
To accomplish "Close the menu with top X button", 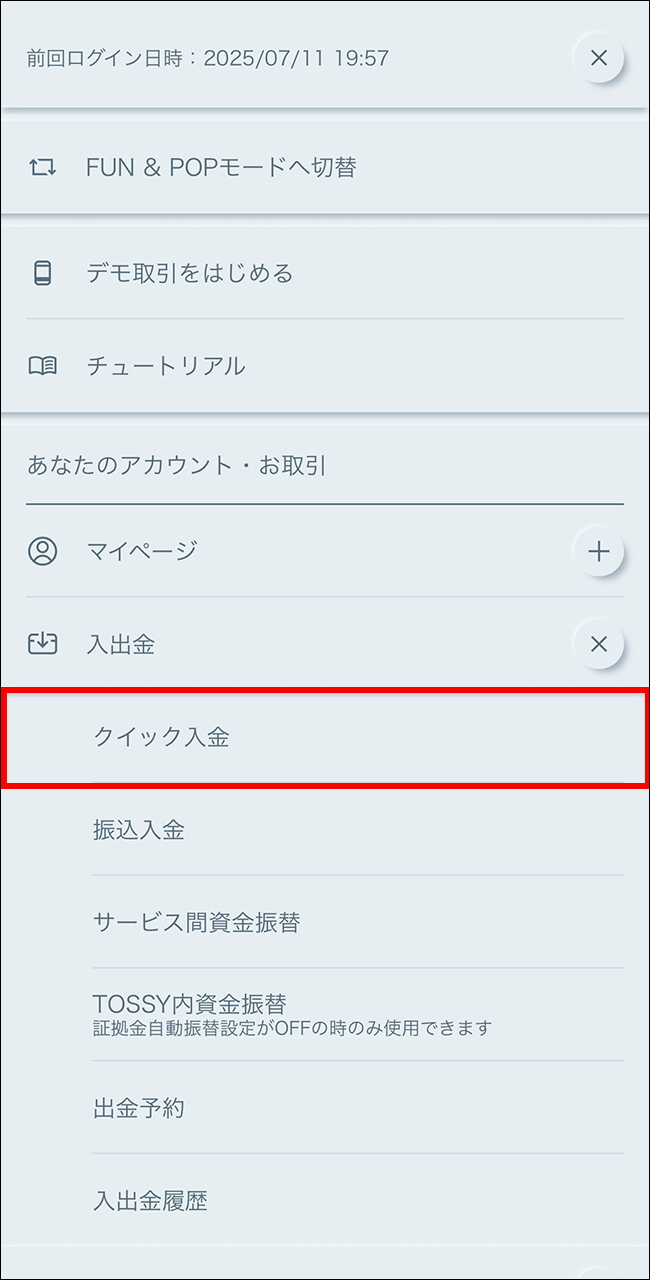I will pyautogui.click(x=598, y=58).
